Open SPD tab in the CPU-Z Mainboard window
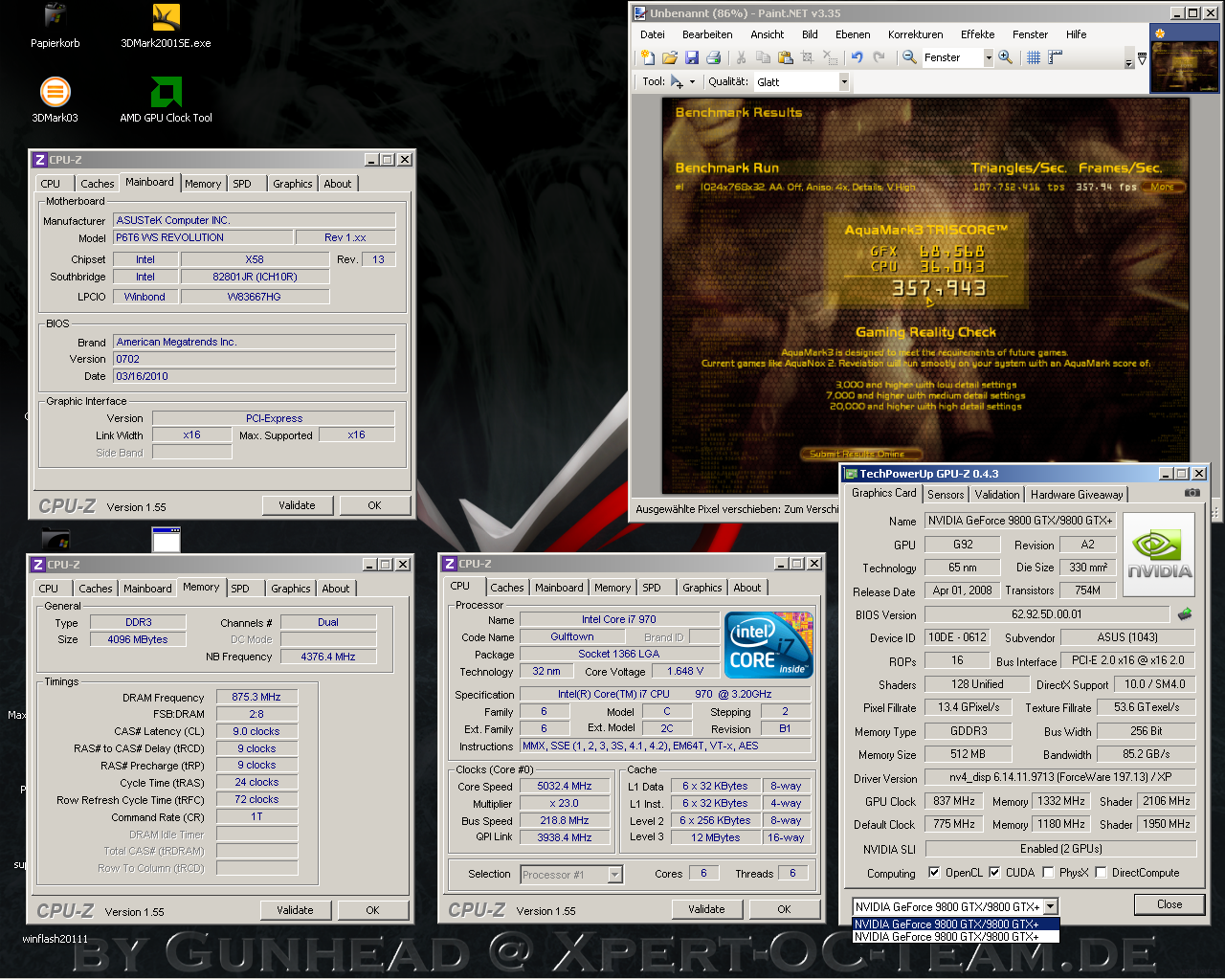The width and height of the screenshot is (1225, 980). 242,184
